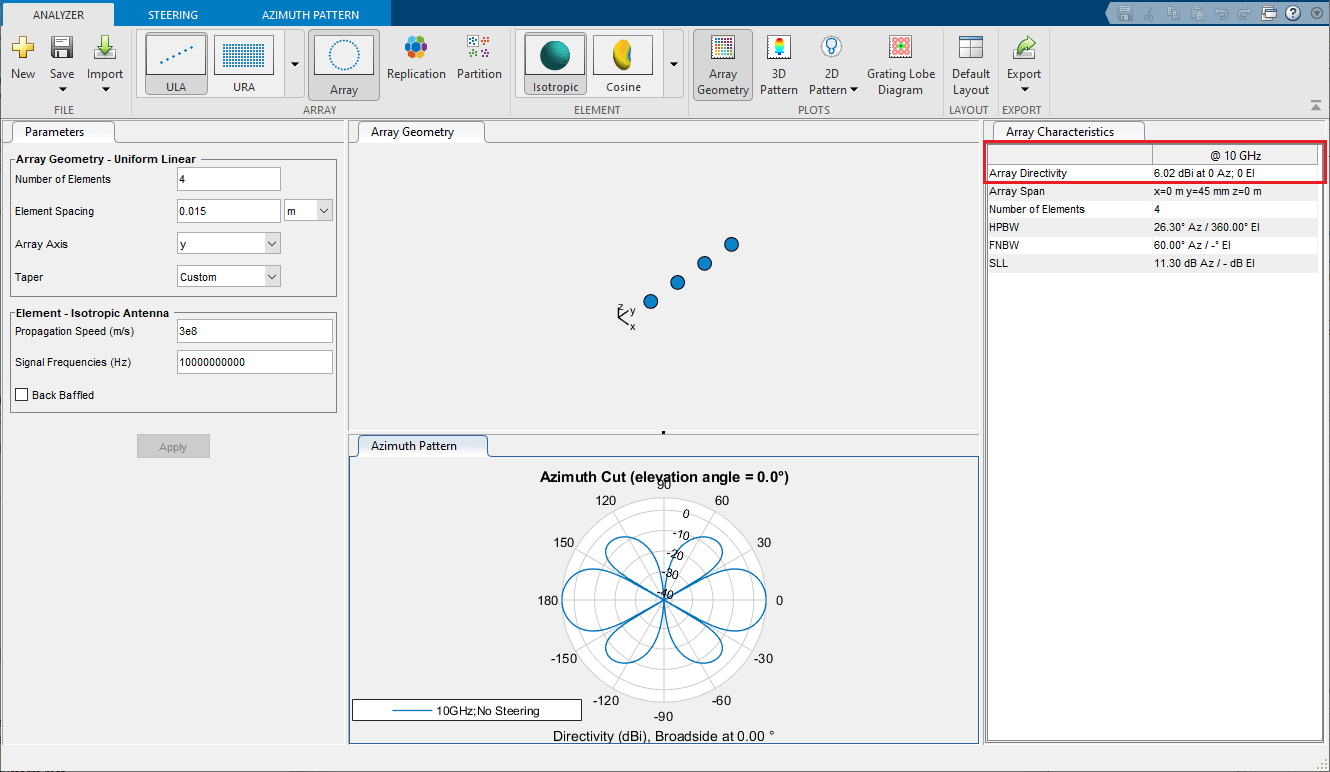1330x772 pixels.
Task: Collapse the toolstrip ribbon
Action: point(1315,105)
